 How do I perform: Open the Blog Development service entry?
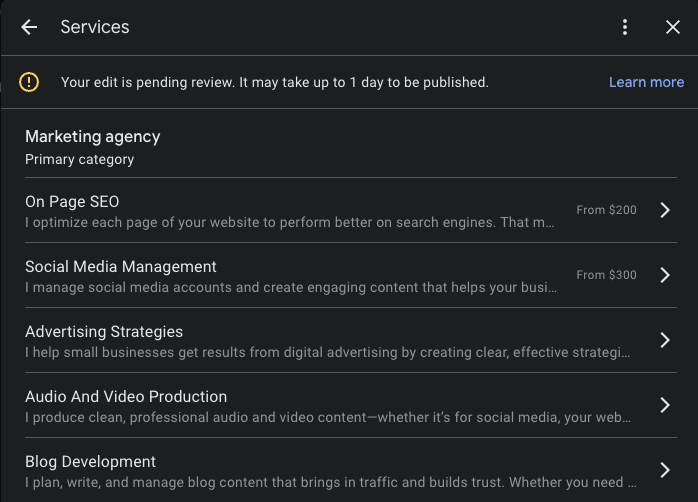[x=351, y=470]
